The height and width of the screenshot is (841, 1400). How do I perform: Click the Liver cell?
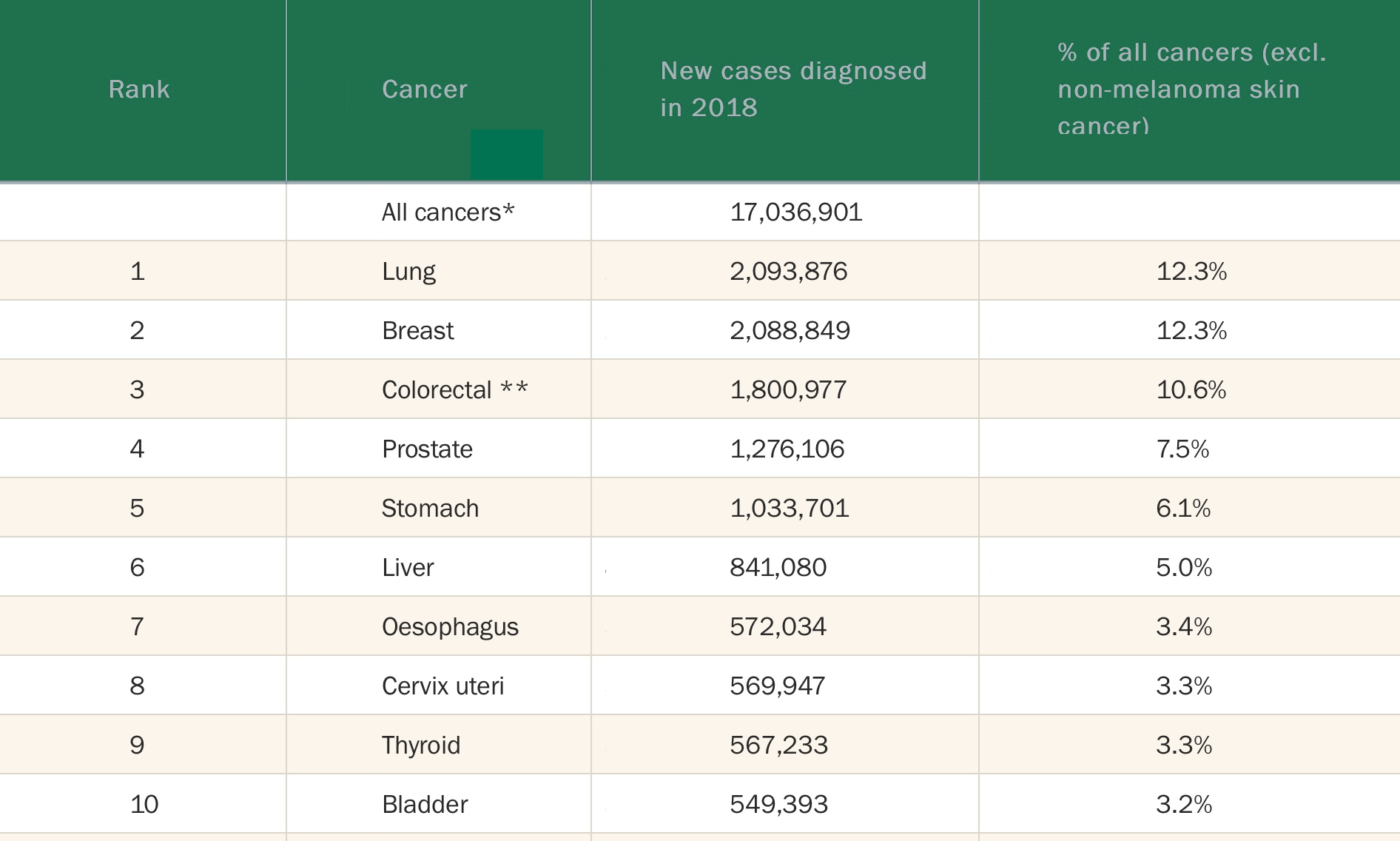coord(408,567)
